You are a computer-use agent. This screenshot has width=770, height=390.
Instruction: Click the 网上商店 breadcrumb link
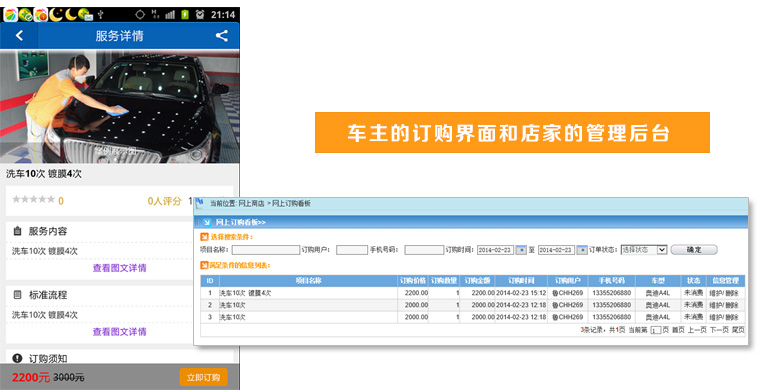(251, 203)
